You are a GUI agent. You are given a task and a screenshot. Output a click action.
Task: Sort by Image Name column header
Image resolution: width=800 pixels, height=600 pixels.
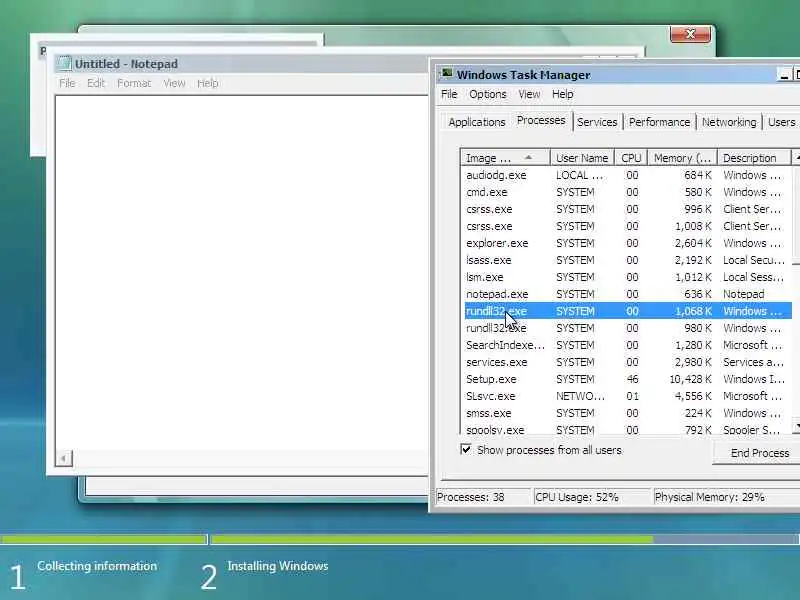505,158
